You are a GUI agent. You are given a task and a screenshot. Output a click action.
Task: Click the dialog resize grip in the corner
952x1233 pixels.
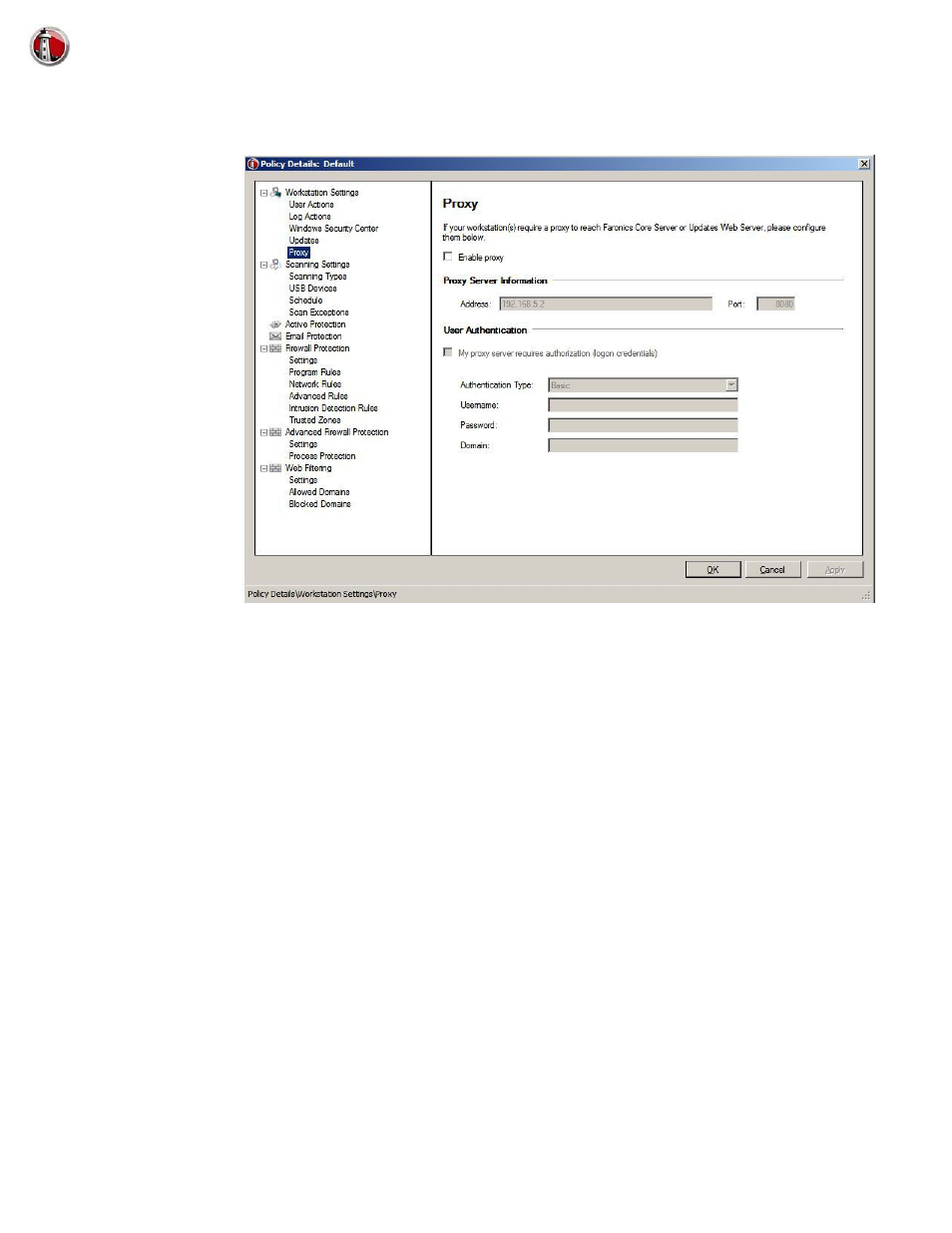(866, 595)
